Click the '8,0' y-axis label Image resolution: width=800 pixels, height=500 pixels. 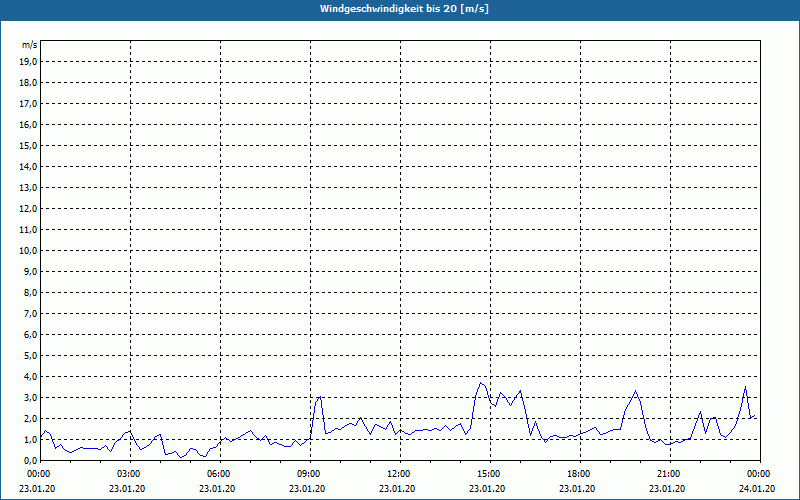(30, 293)
